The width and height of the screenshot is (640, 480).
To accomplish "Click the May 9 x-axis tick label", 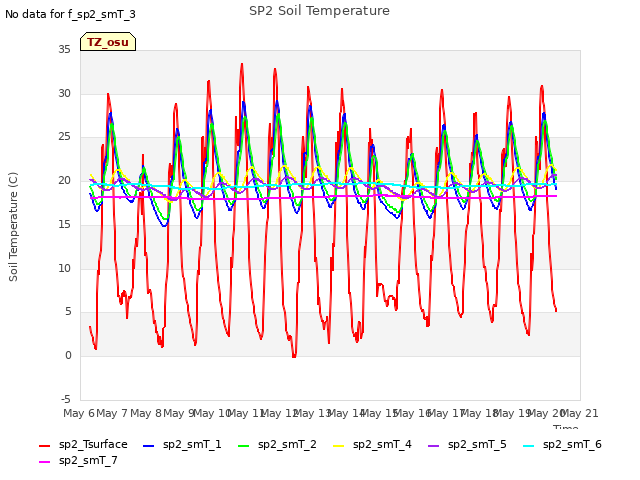I will tap(179, 413).
